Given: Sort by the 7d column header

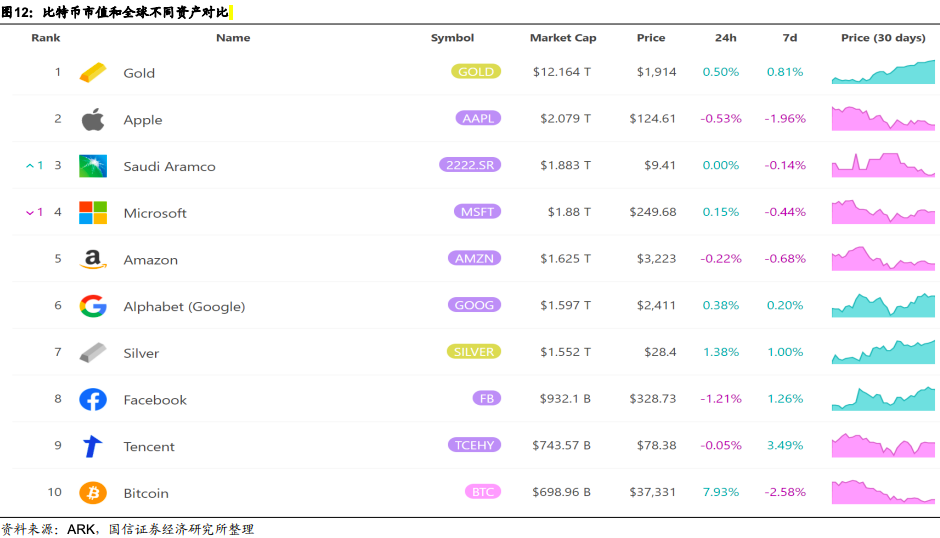Looking at the screenshot, I should click(790, 38).
